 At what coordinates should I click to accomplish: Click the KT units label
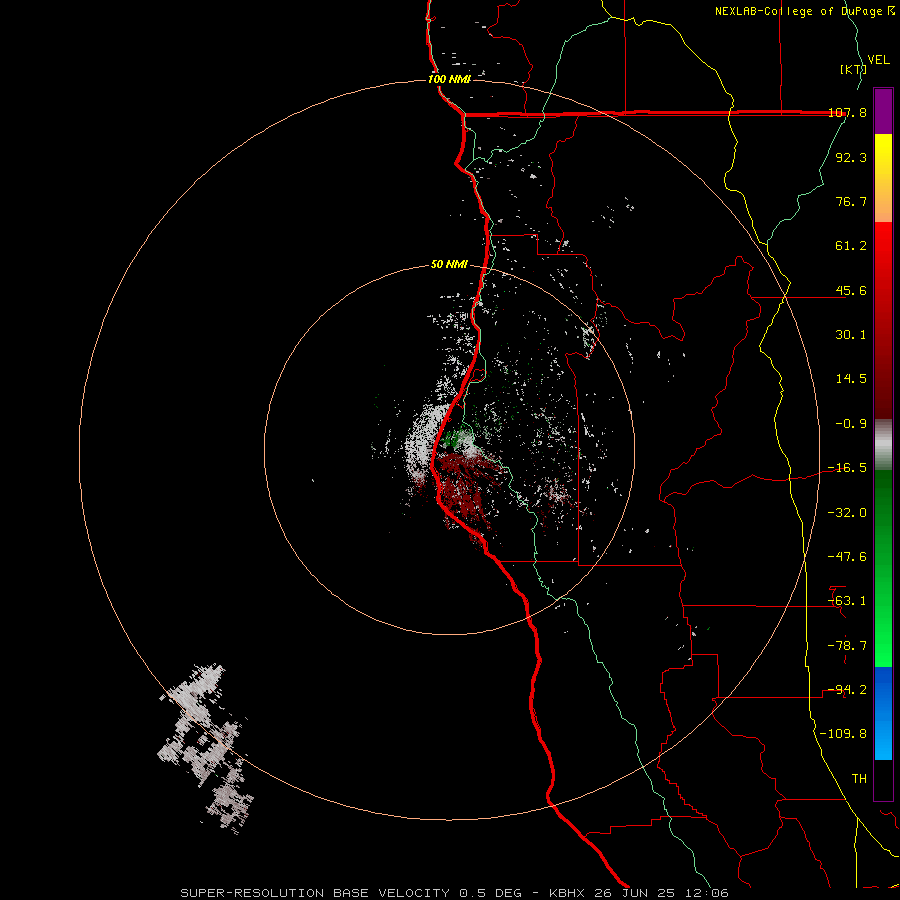(853, 69)
